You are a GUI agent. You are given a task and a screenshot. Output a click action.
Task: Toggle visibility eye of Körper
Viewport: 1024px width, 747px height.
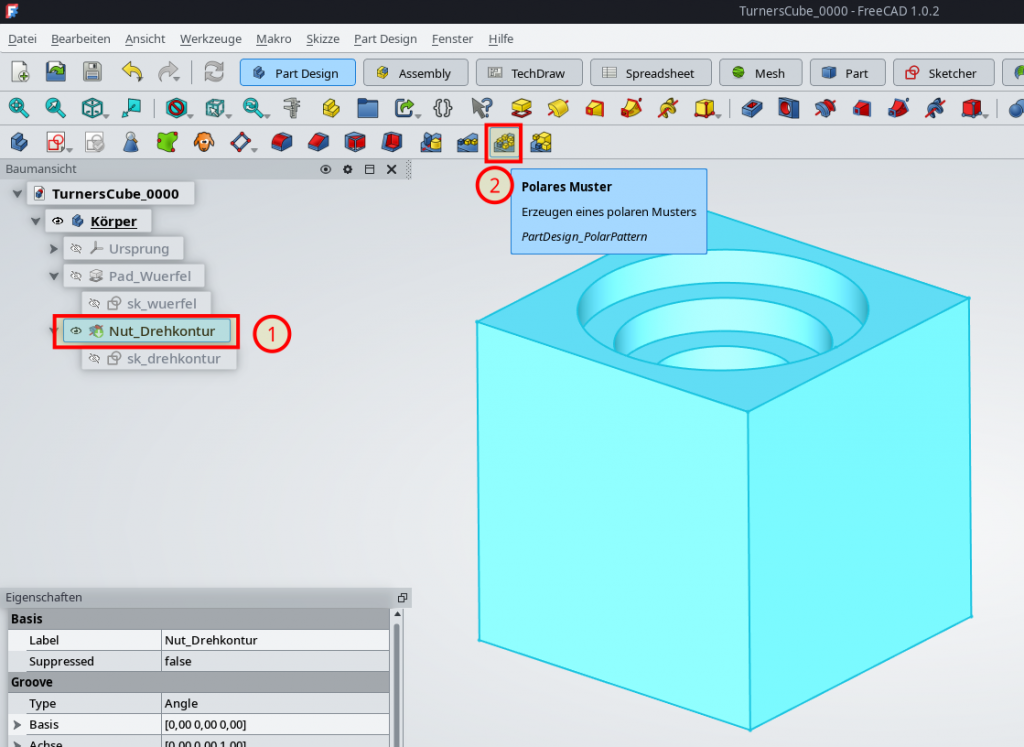click(x=57, y=221)
